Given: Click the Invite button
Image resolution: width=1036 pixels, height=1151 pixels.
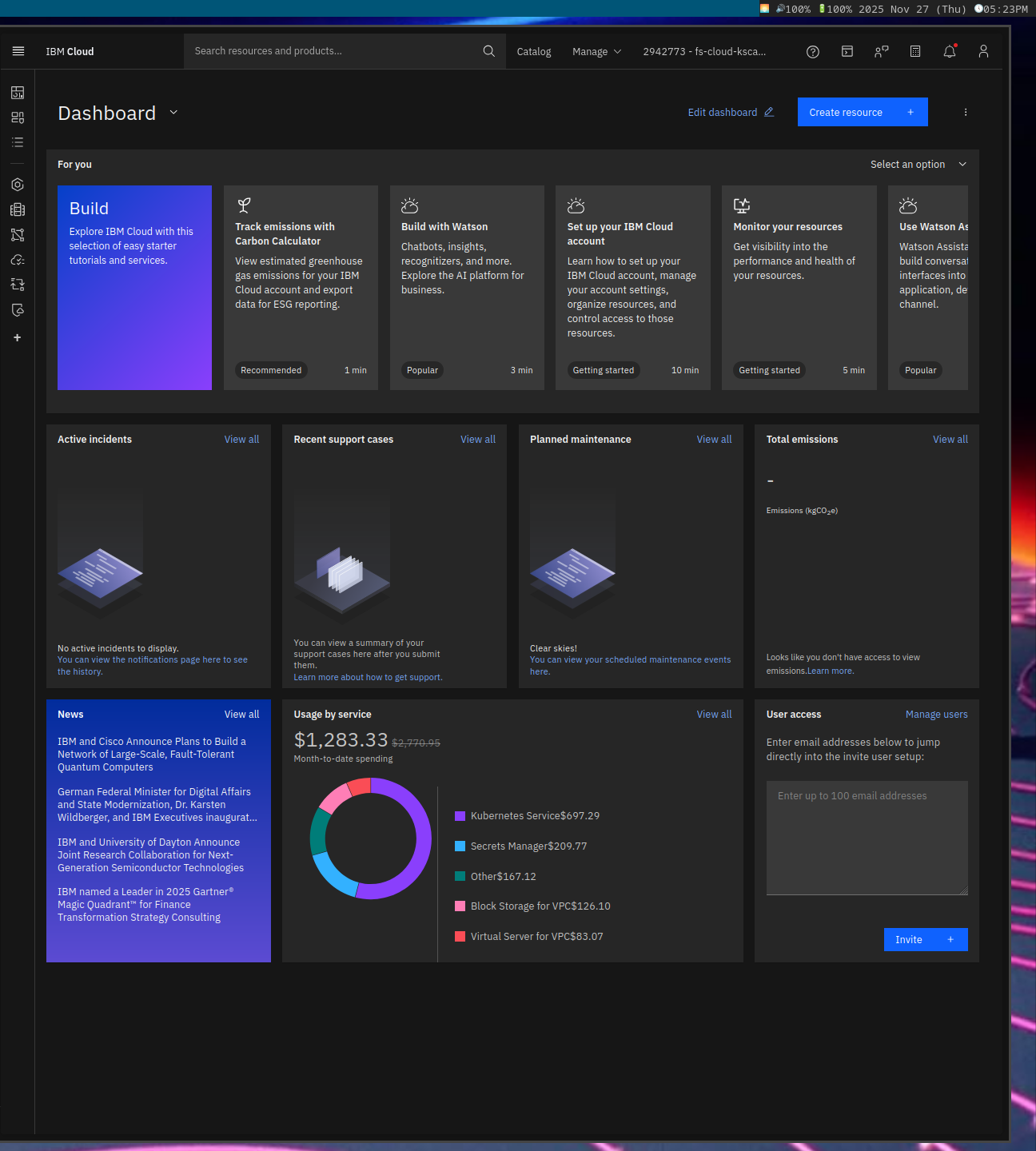Looking at the screenshot, I should (925, 939).
